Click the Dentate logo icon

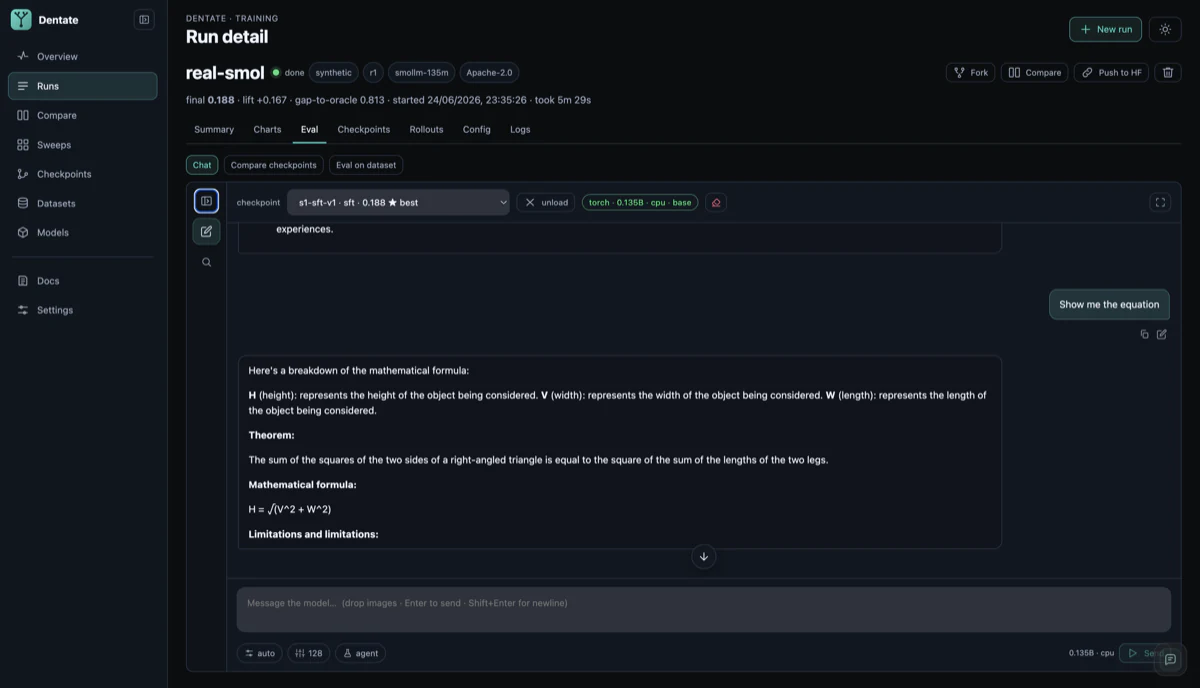21,19
